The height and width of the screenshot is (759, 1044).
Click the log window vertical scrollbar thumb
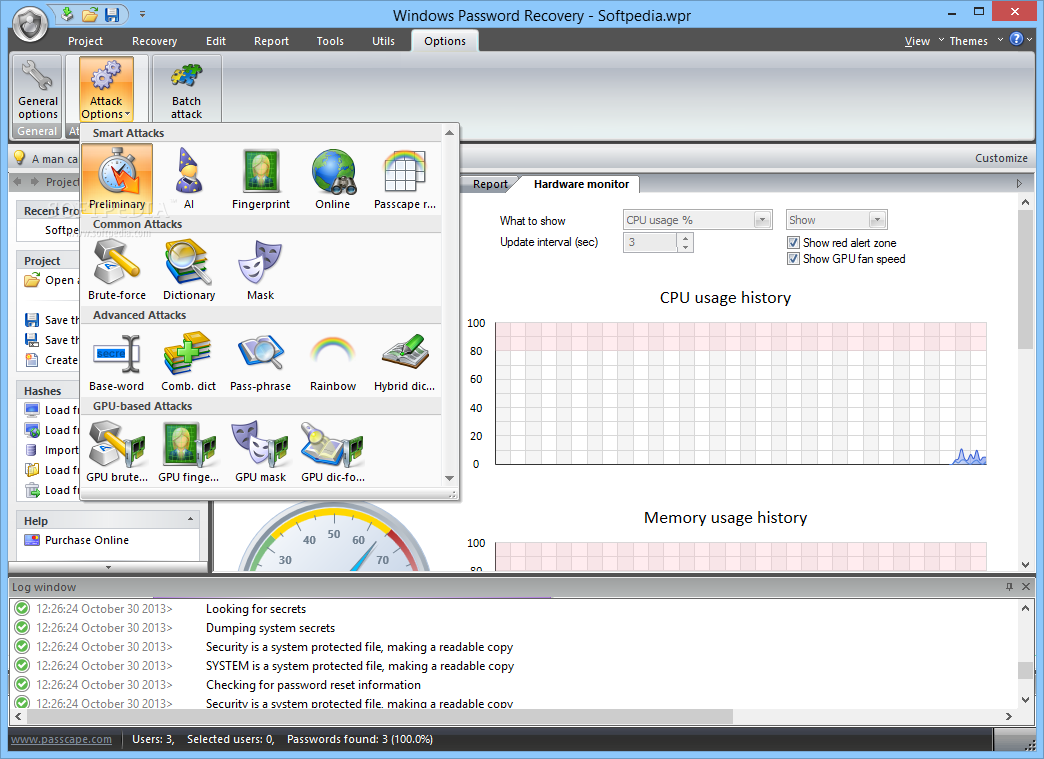click(x=1025, y=670)
